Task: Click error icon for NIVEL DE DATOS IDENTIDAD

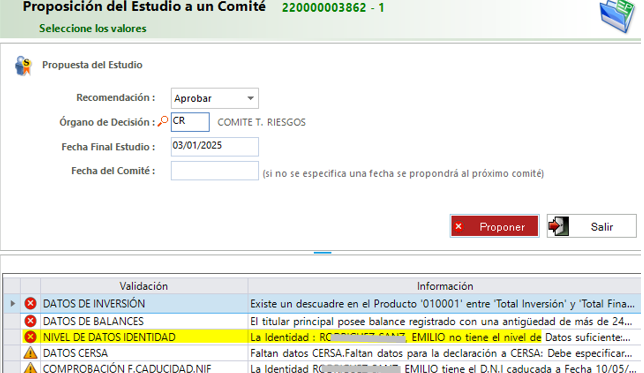Action: [x=30, y=337]
